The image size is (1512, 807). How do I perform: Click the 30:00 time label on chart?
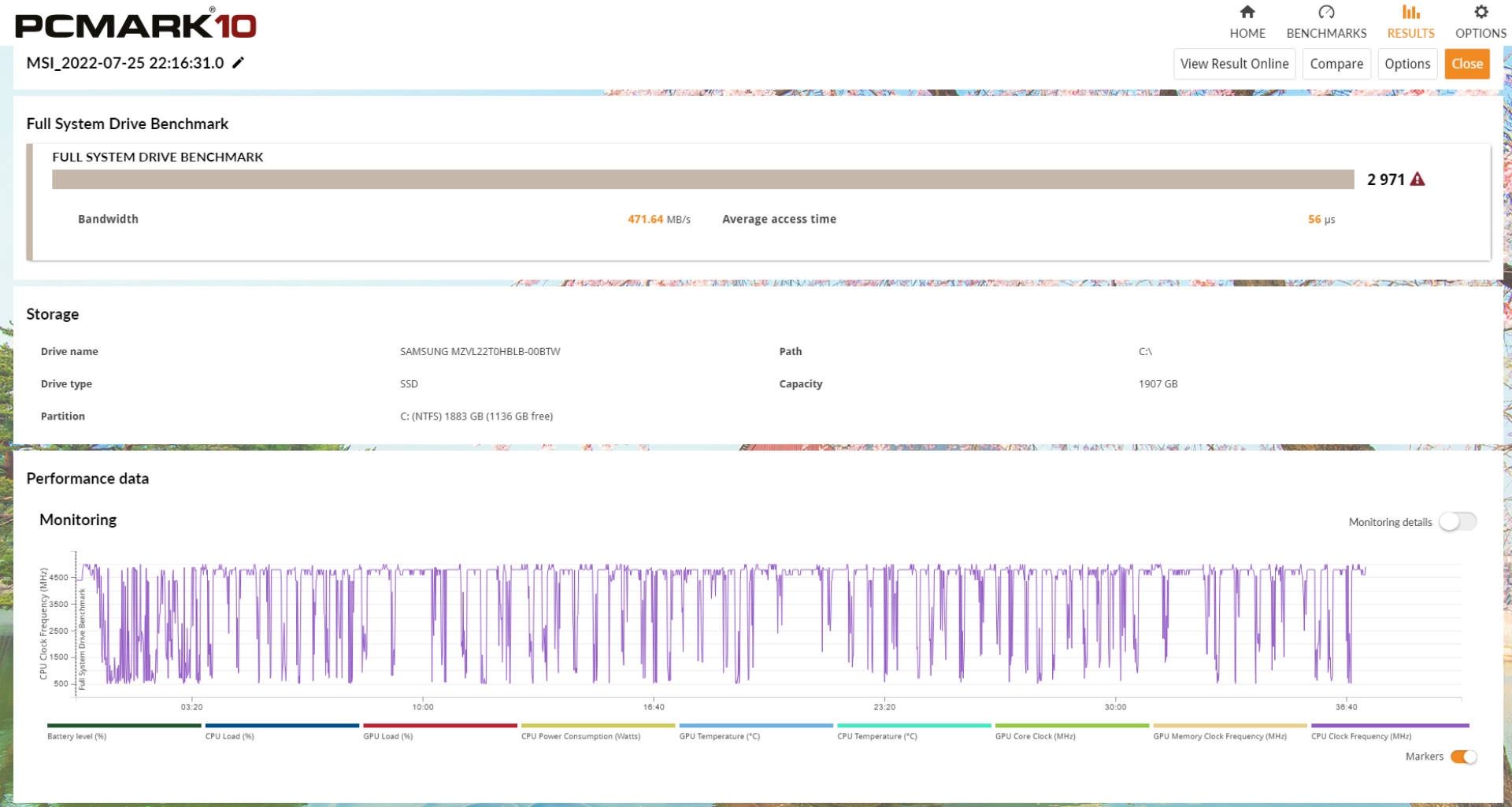(x=1115, y=707)
